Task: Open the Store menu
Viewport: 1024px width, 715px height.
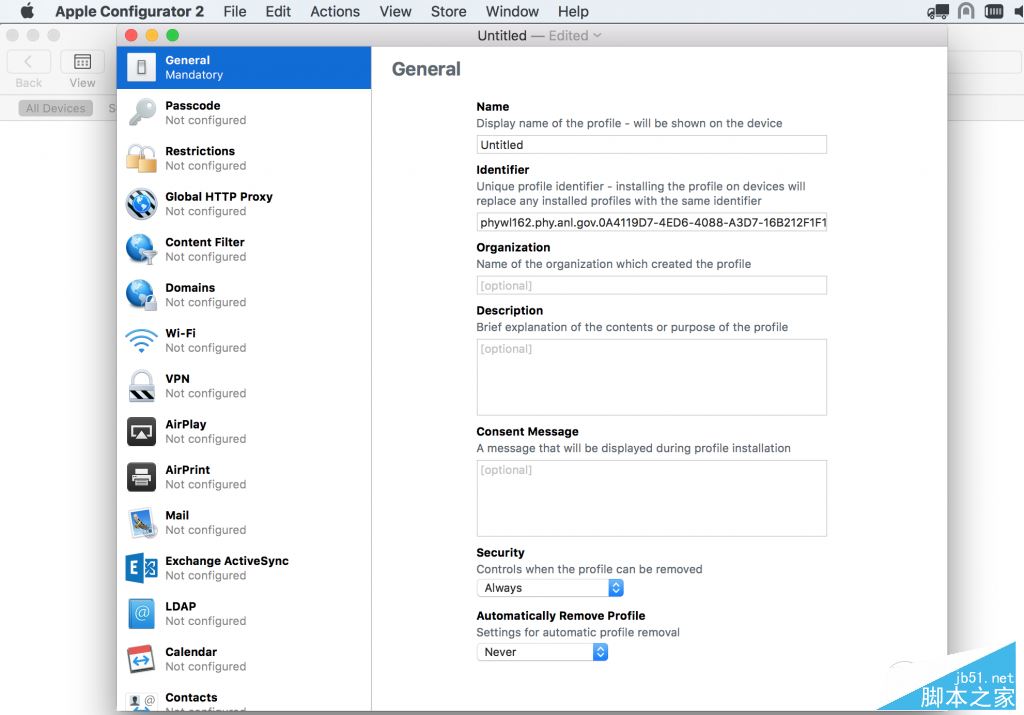Action: 448,11
